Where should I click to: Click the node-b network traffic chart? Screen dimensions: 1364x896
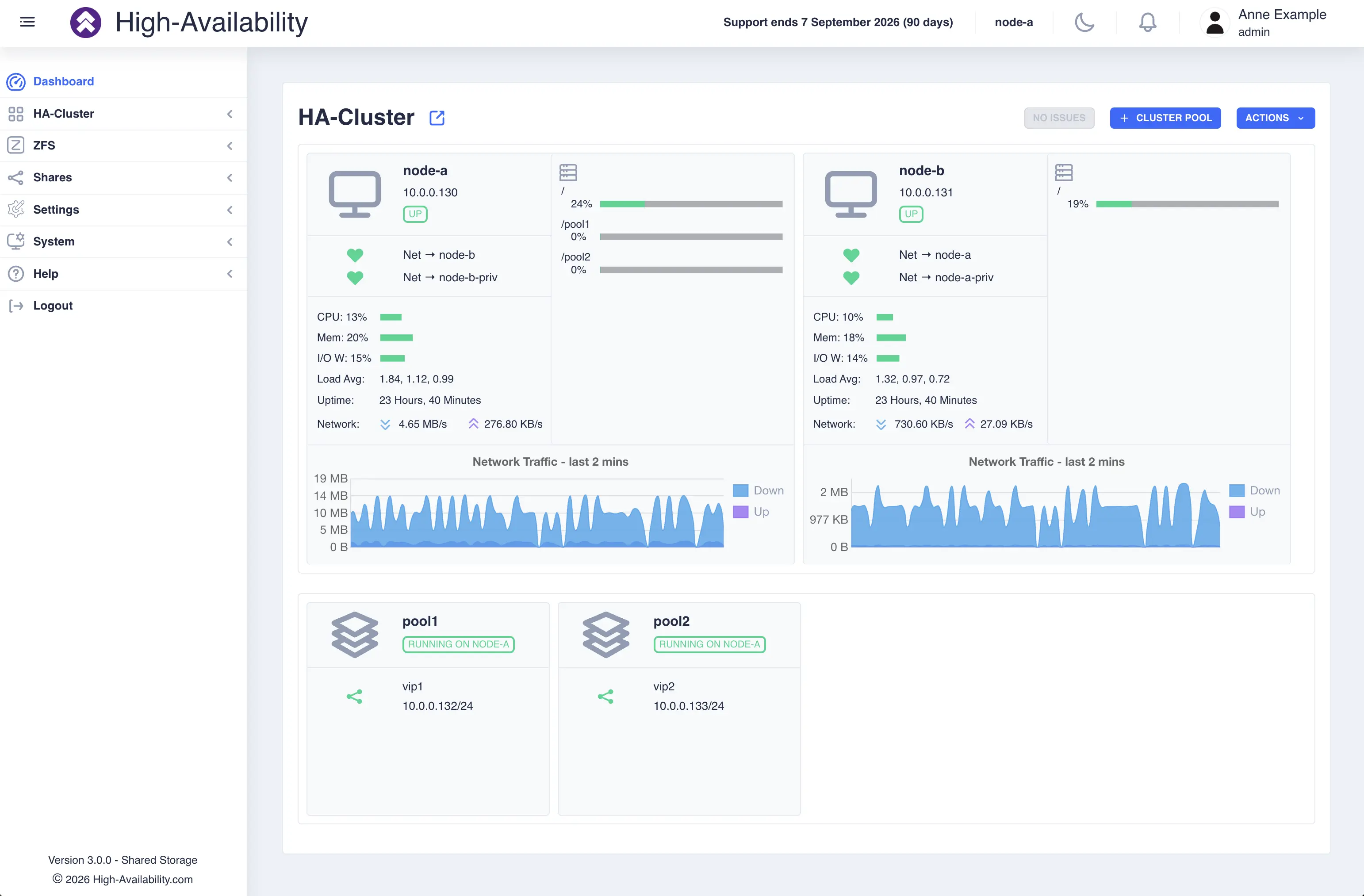click(x=1035, y=513)
